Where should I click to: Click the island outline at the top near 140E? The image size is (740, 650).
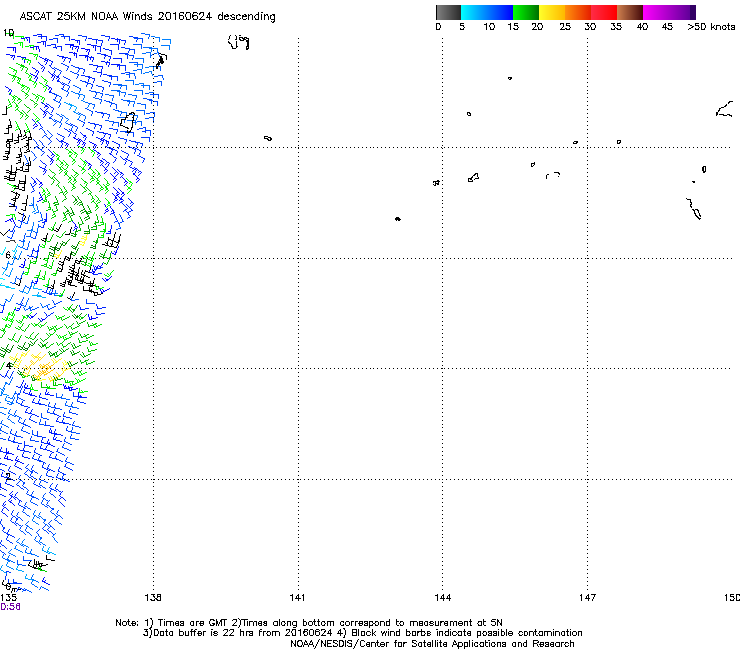pos(238,42)
